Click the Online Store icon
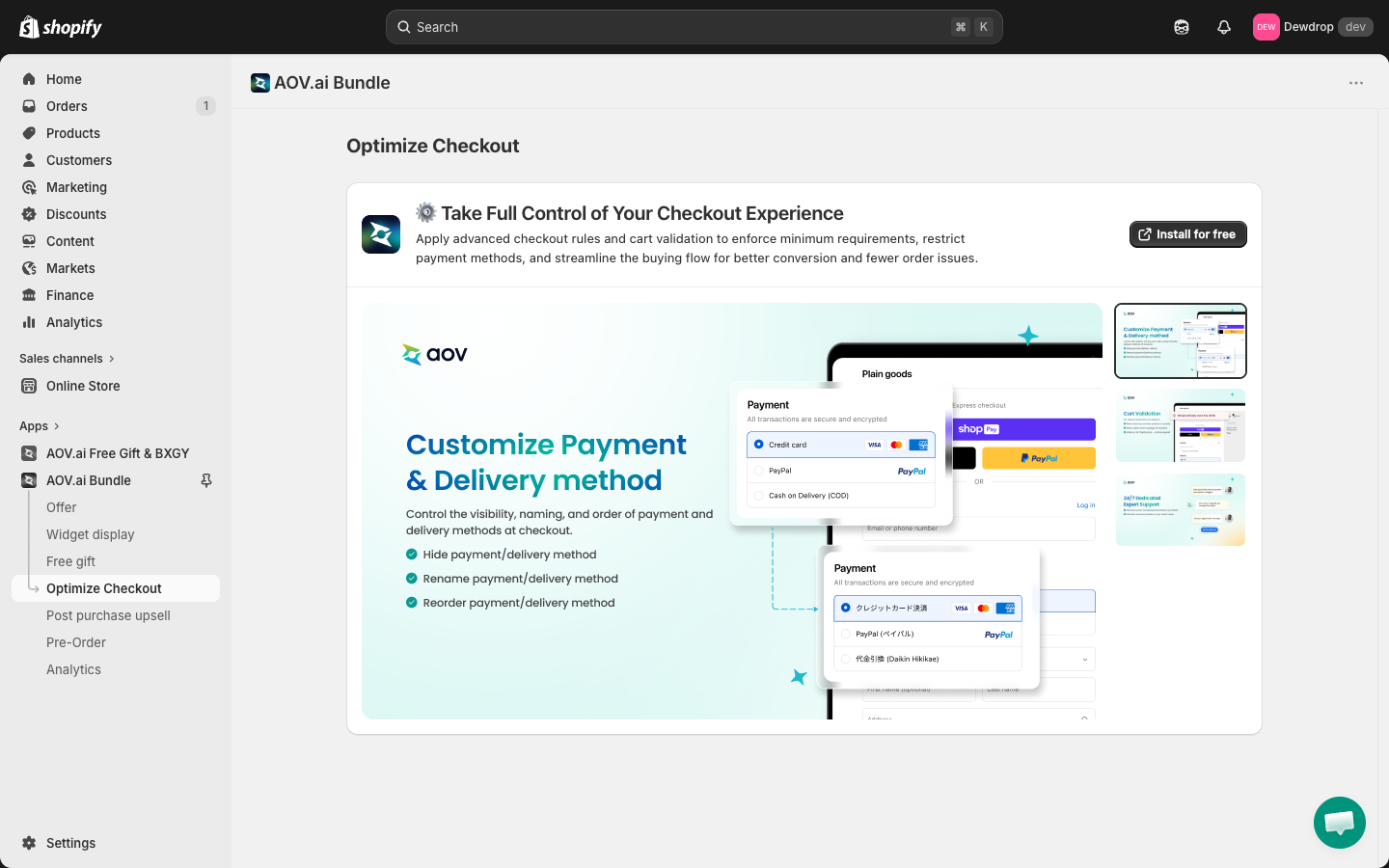 click(29, 386)
